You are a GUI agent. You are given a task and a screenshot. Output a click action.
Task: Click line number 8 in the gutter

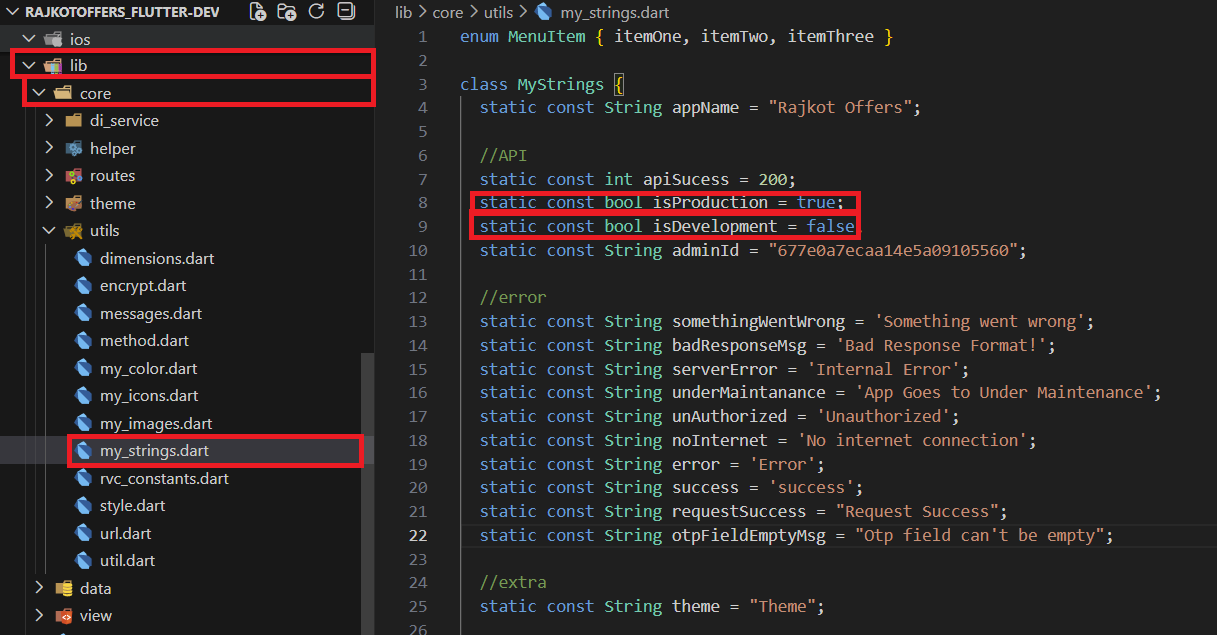[x=422, y=203]
